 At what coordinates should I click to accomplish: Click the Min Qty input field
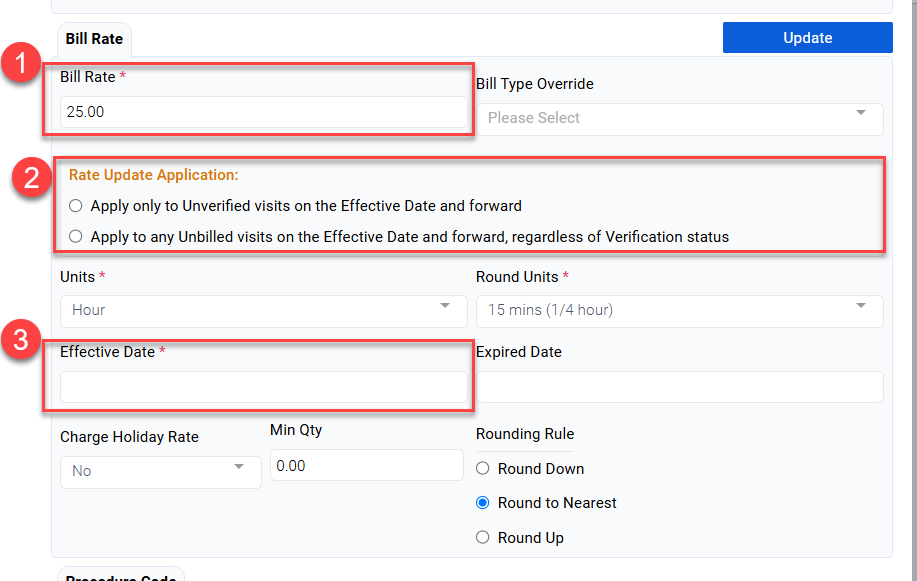click(x=366, y=466)
